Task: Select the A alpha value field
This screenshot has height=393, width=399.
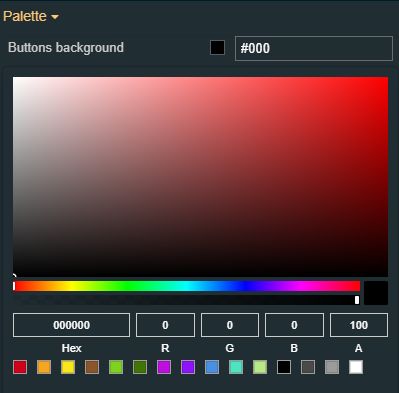Action: click(359, 325)
